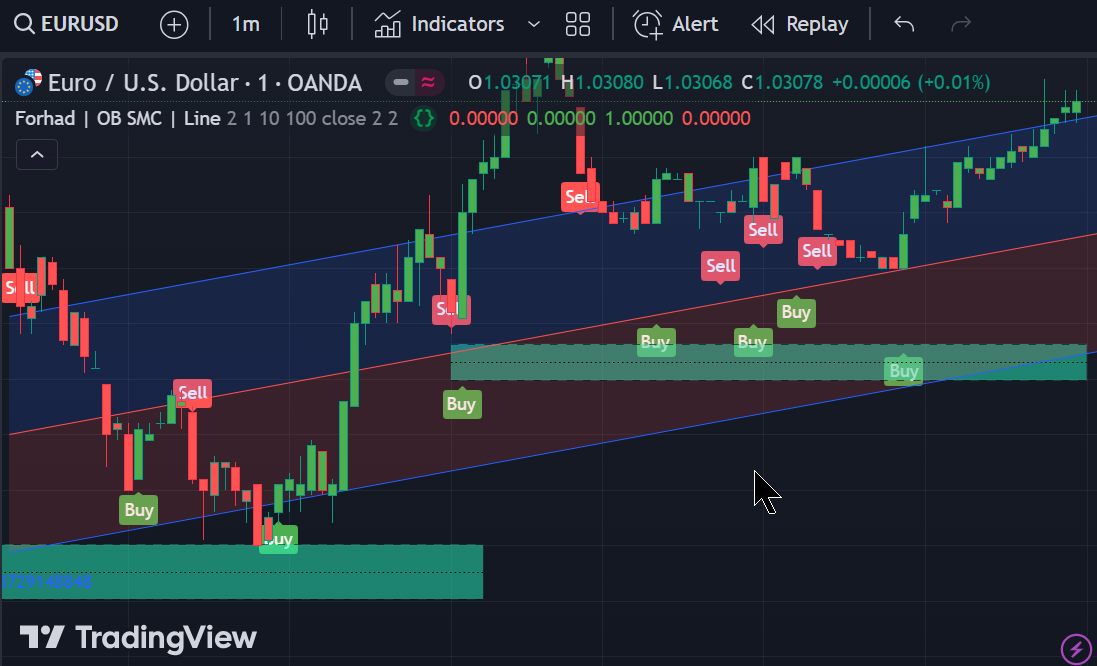1097x666 pixels.
Task: Click the add symbol plus icon
Action: pyautogui.click(x=174, y=25)
